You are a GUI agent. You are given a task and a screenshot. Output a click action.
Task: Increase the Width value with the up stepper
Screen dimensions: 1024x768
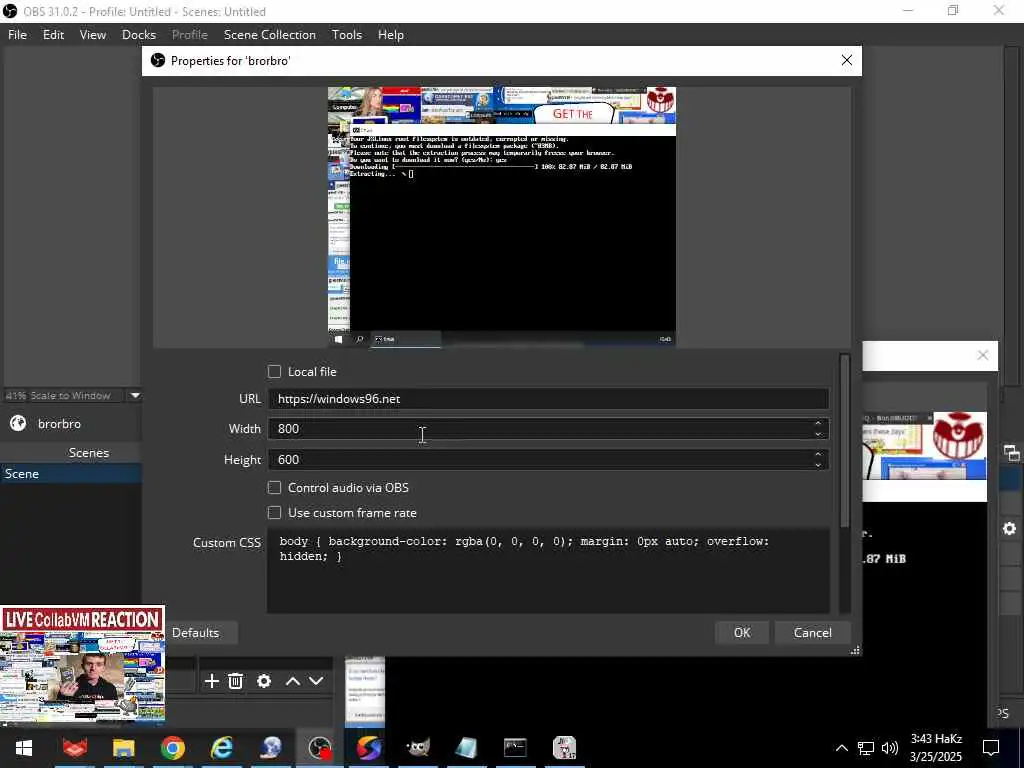(x=818, y=424)
